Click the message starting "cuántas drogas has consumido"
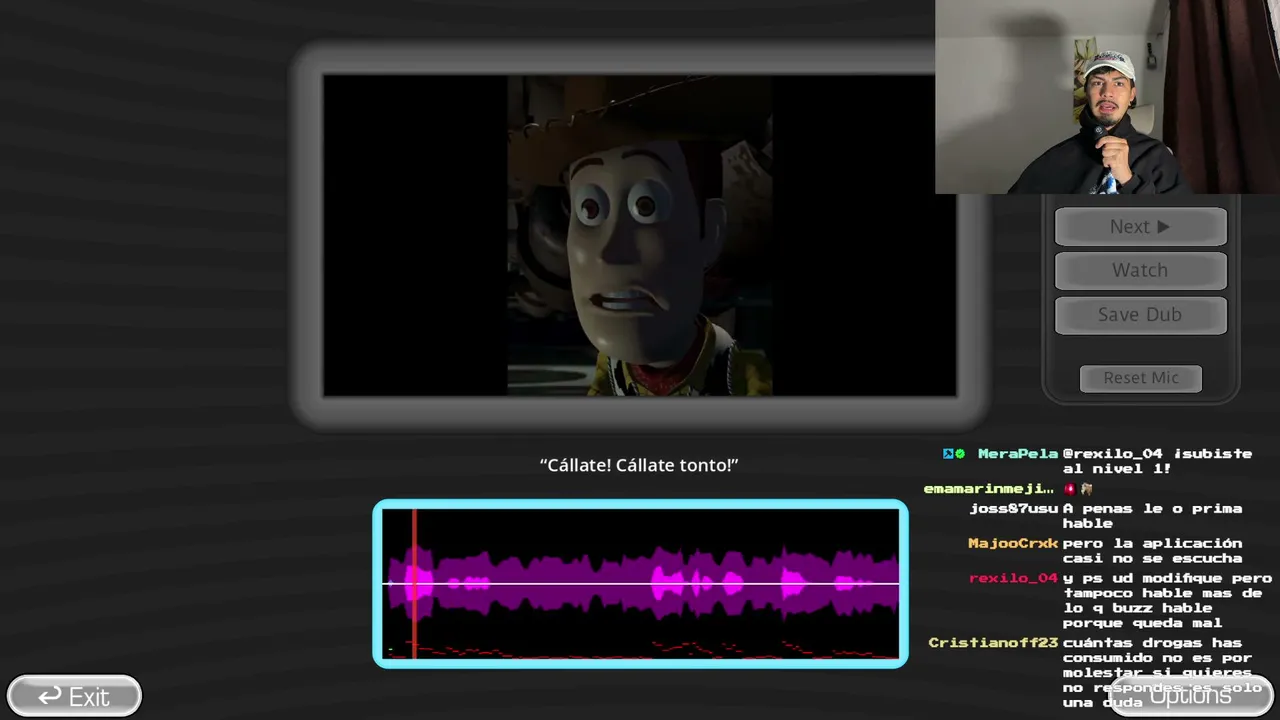Screen dimensions: 1280x720 1162,673
